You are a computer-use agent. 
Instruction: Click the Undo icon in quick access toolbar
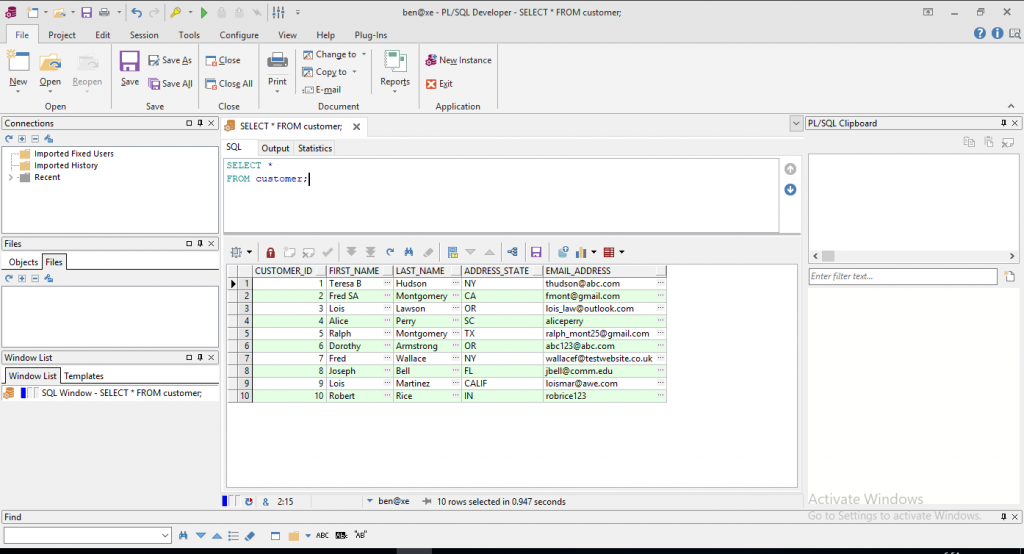tap(136, 13)
